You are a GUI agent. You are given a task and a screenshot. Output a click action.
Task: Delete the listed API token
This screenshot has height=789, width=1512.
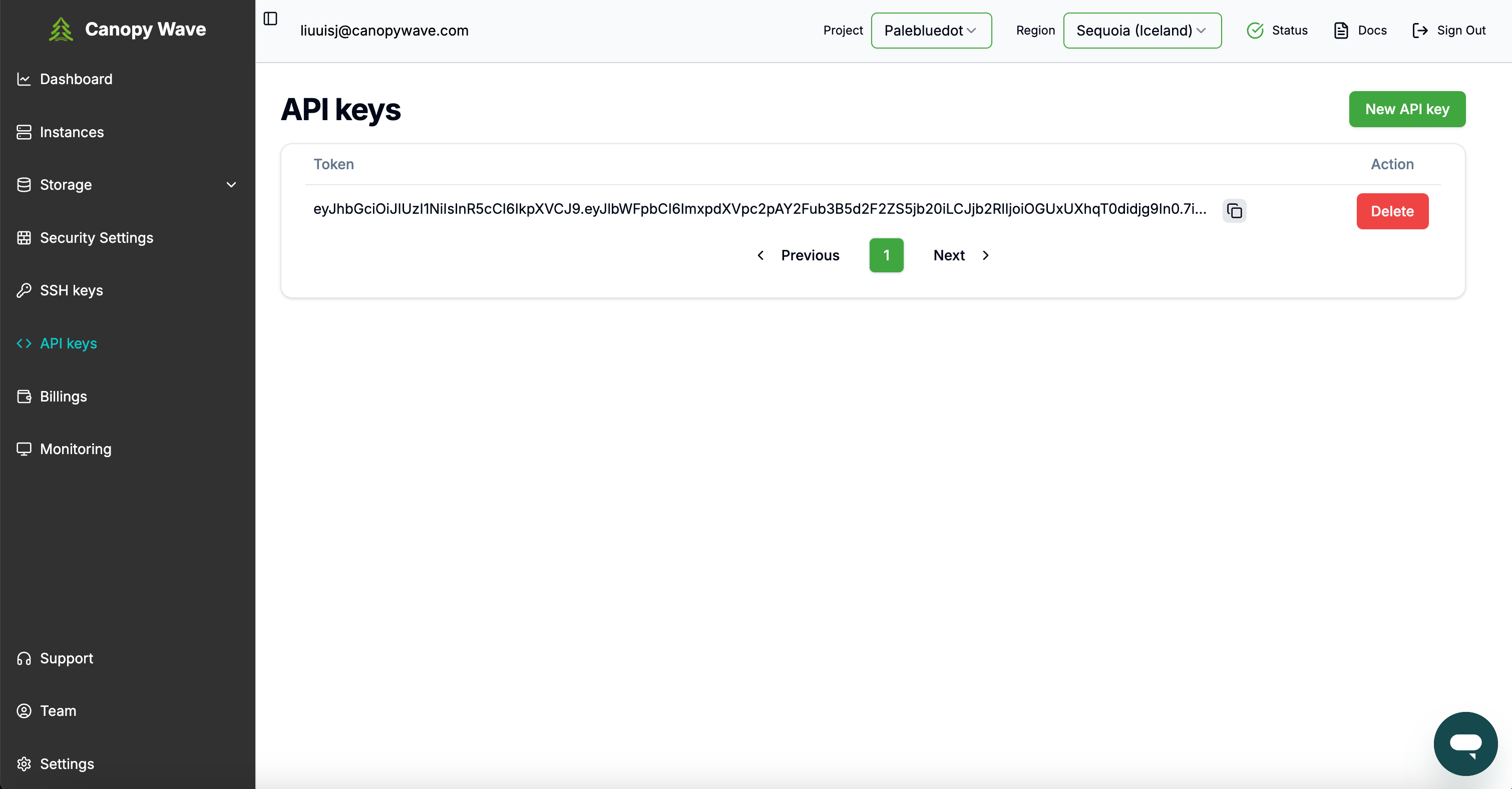(x=1392, y=211)
